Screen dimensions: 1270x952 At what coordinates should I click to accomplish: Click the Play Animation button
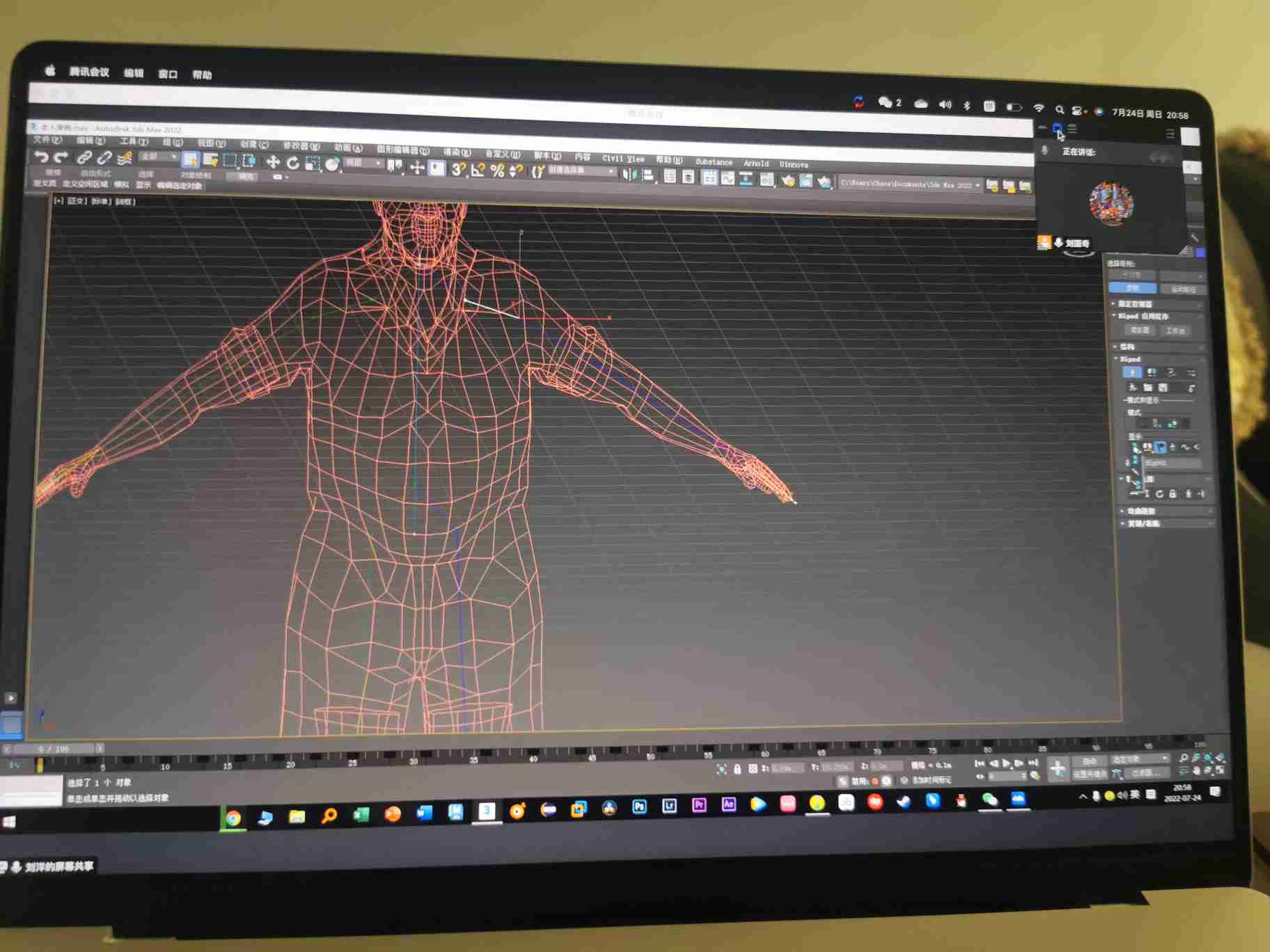tap(1006, 763)
